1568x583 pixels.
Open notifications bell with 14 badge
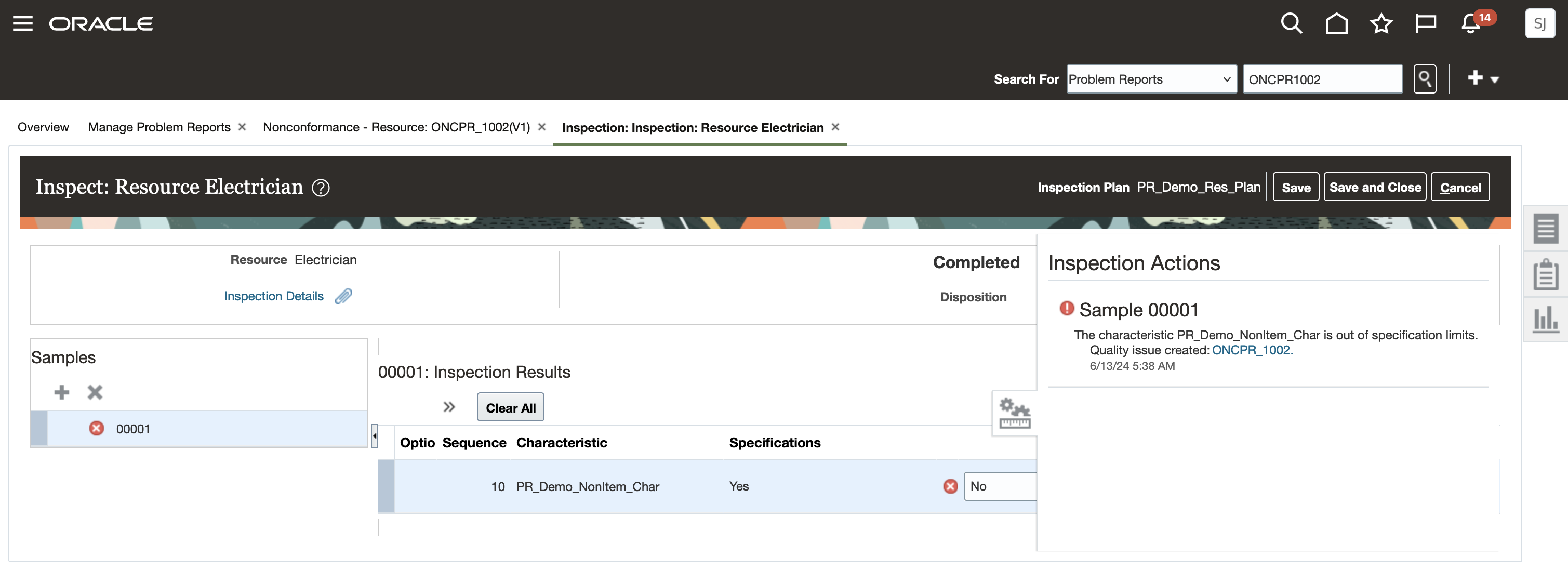point(1471,24)
